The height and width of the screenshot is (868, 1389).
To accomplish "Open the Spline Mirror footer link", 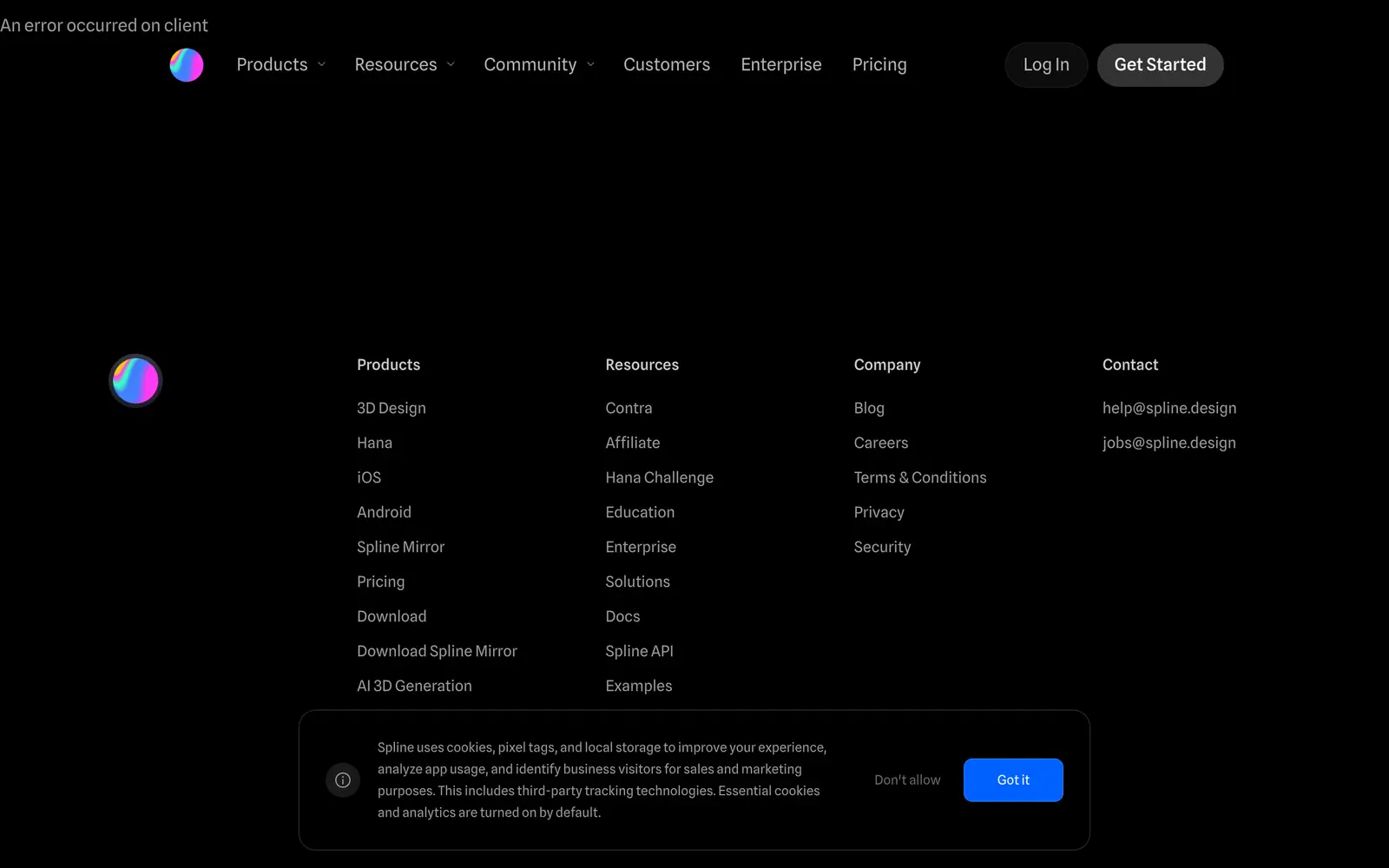I will click(x=400, y=547).
